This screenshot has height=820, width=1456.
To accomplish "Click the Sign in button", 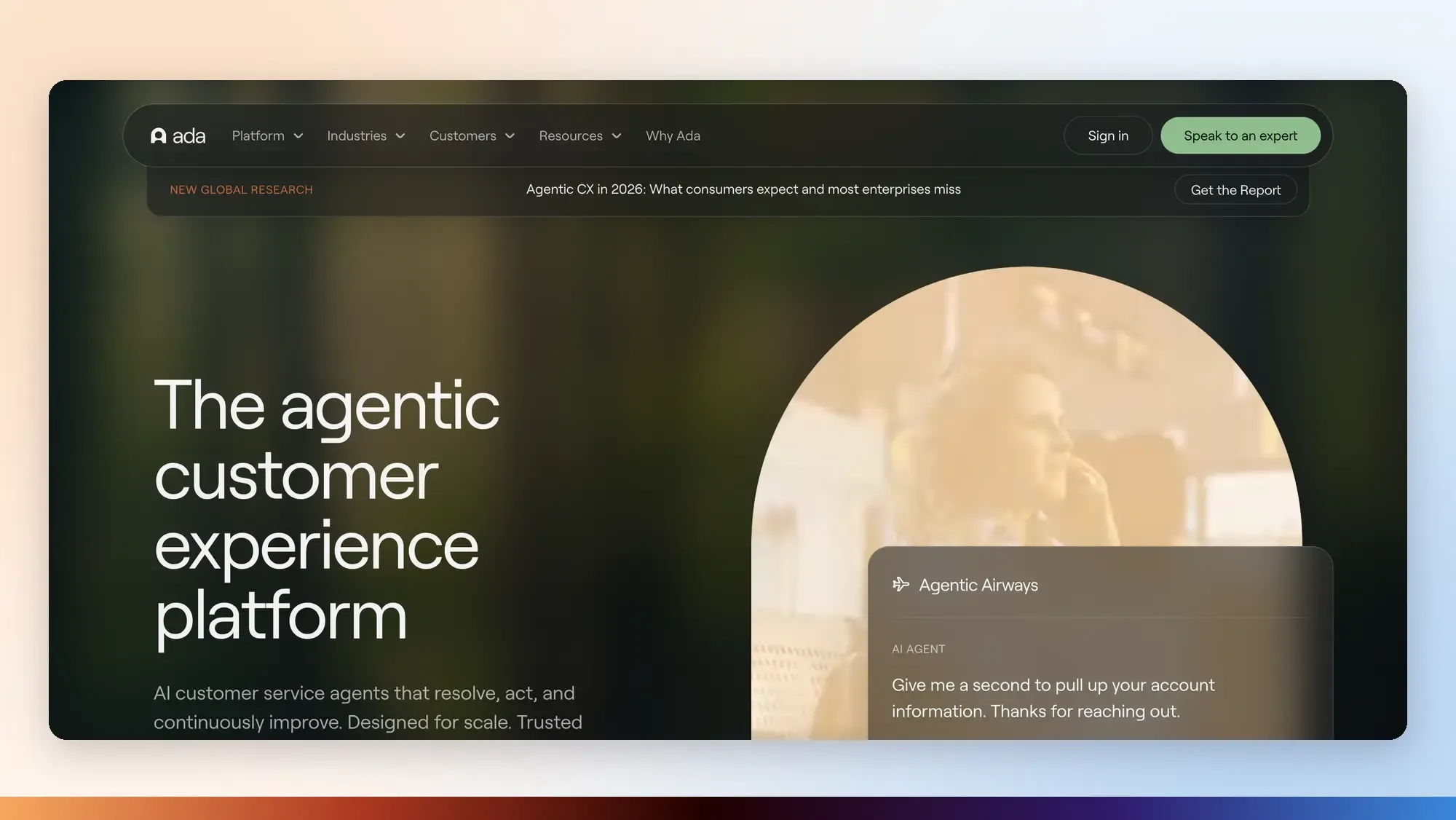I will pyautogui.click(x=1108, y=135).
